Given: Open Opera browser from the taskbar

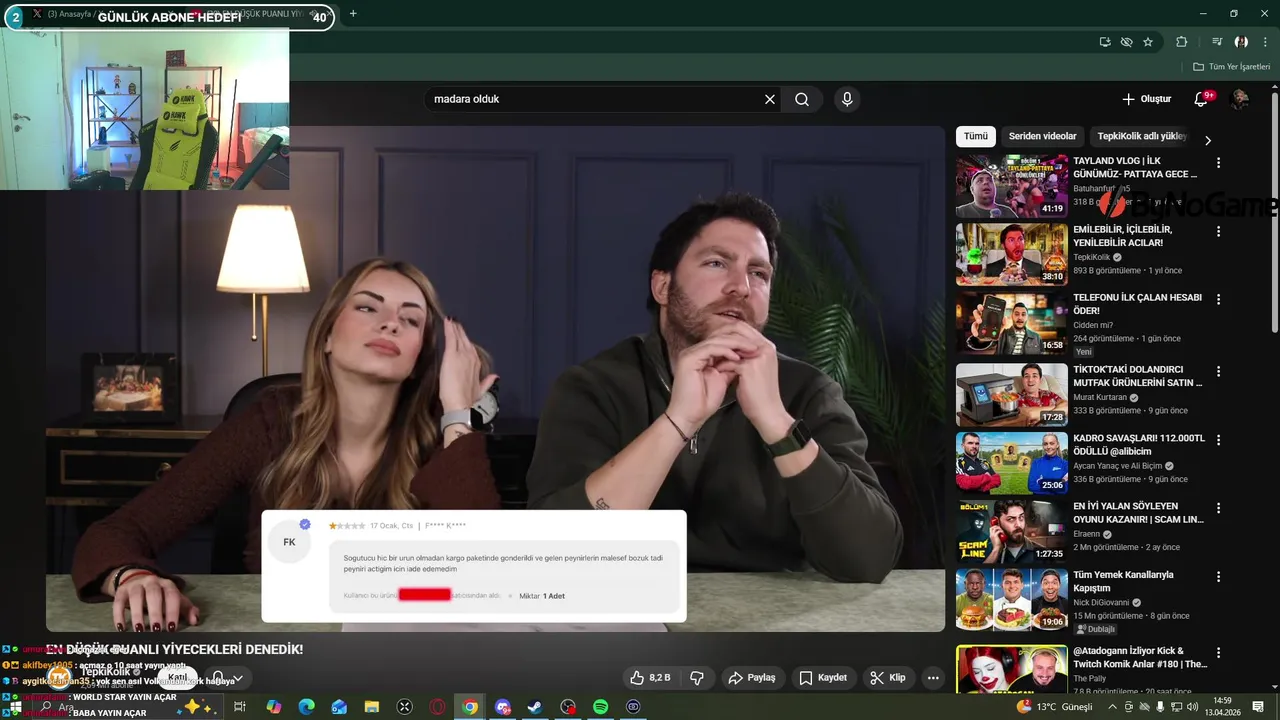Looking at the screenshot, I should coord(437,707).
